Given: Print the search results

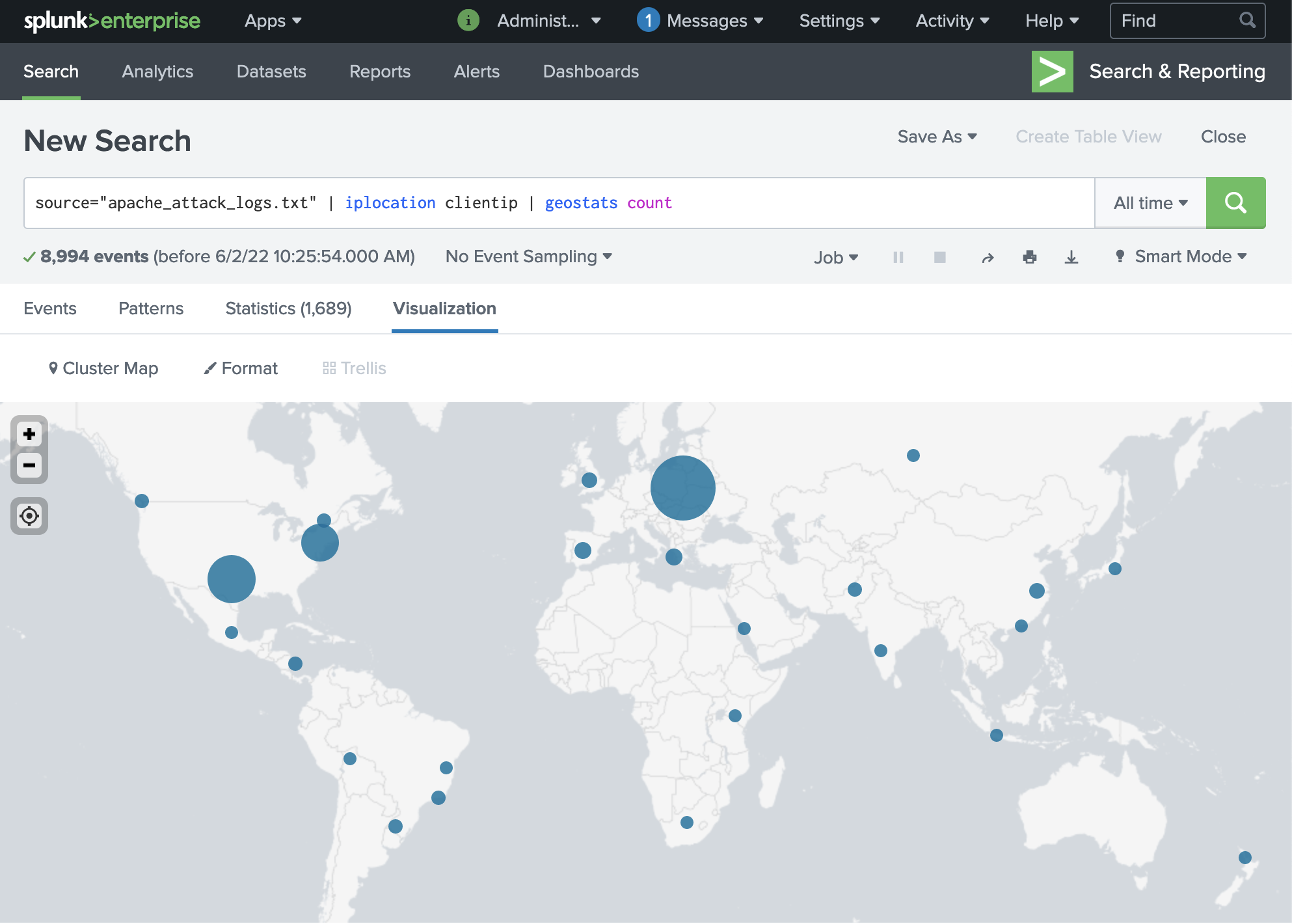Looking at the screenshot, I should [1029, 257].
